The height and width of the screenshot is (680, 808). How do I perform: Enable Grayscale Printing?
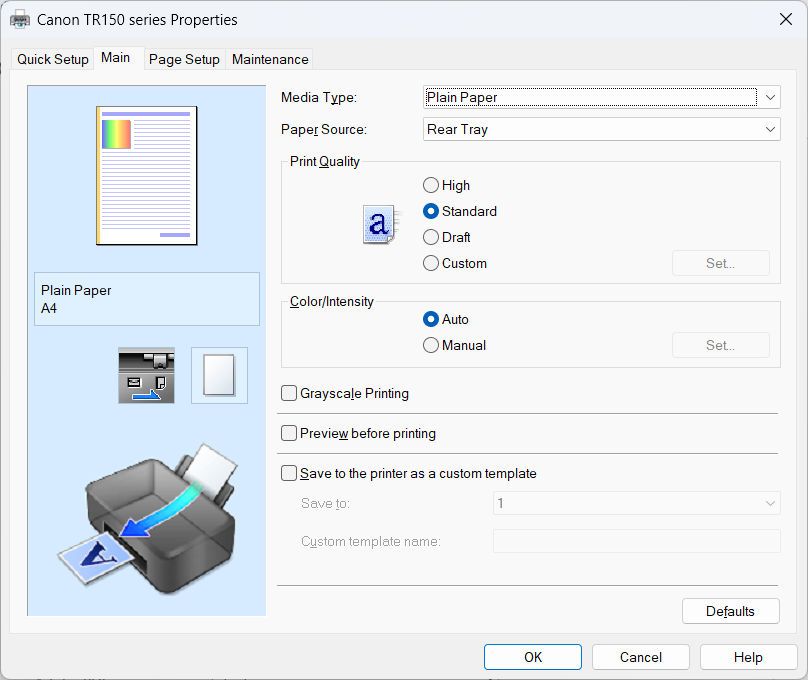point(289,394)
